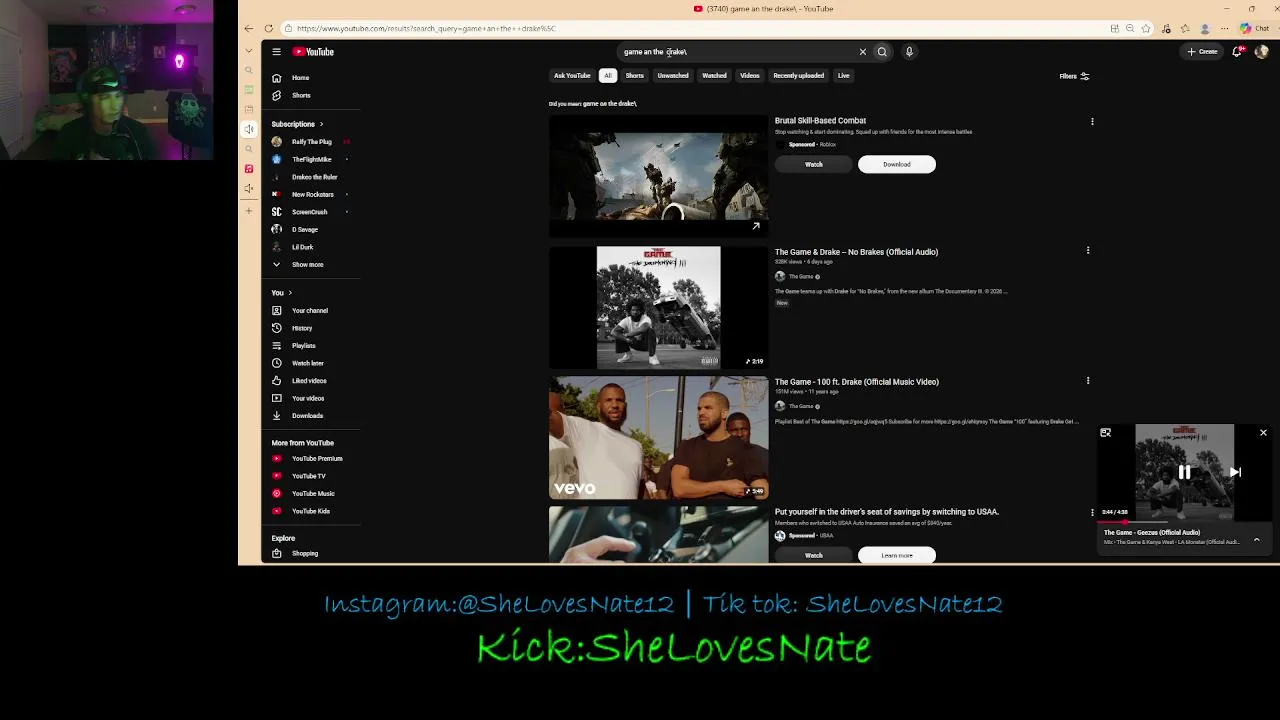This screenshot has height=720, width=1280.
Task: Click the Create button
Action: (x=1202, y=52)
